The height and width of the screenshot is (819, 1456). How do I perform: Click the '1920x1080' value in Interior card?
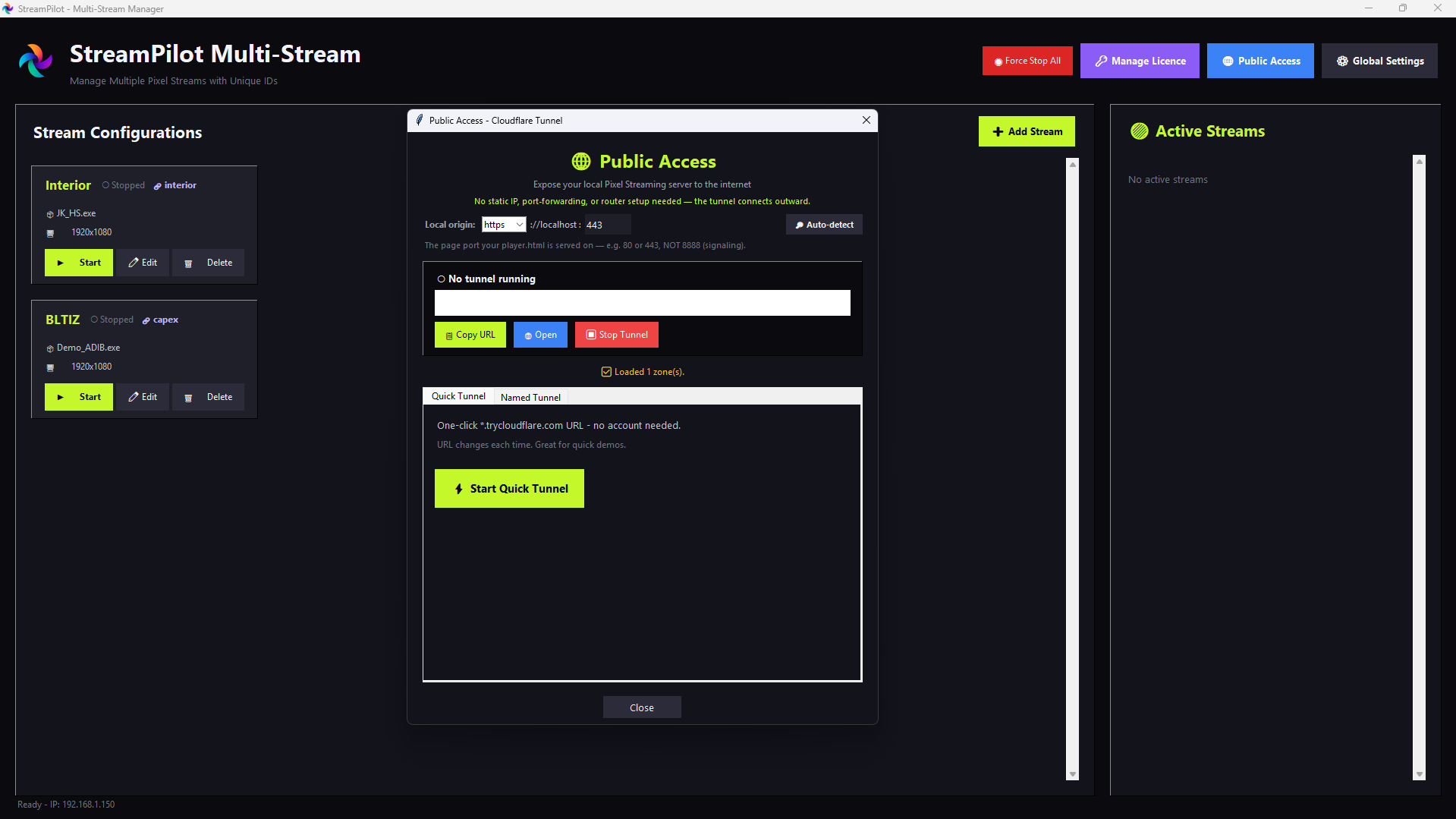pos(92,232)
